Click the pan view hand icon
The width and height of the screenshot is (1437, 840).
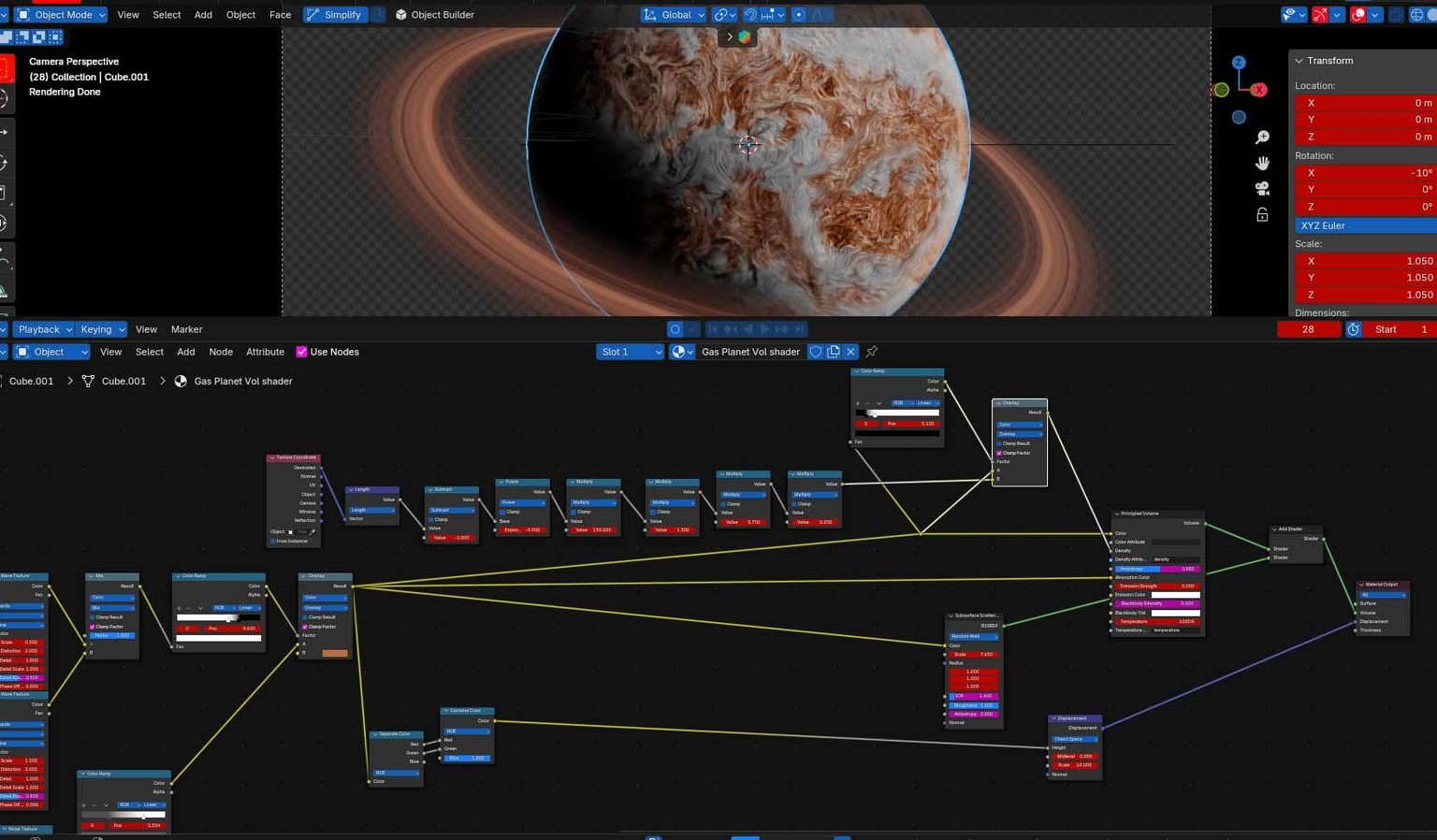click(1262, 163)
